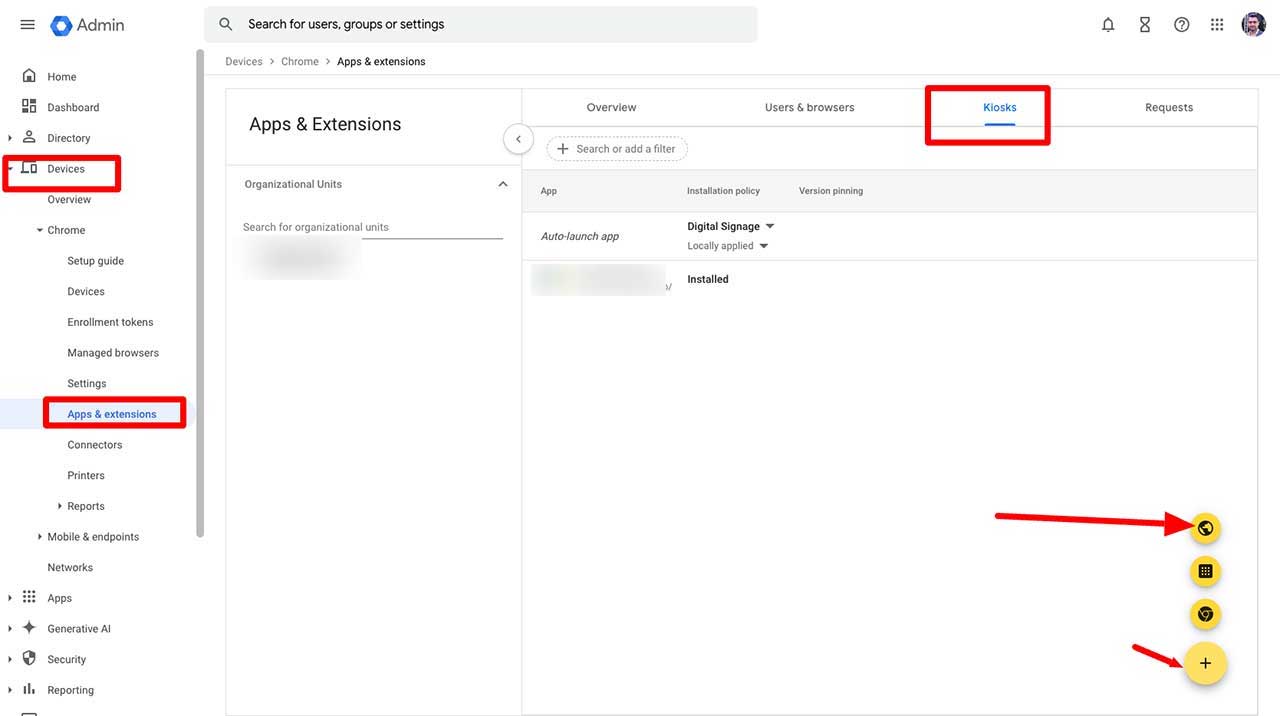The image size is (1280, 716).
Task: Click the notifications bell icon
Action: pos(1108,25)
